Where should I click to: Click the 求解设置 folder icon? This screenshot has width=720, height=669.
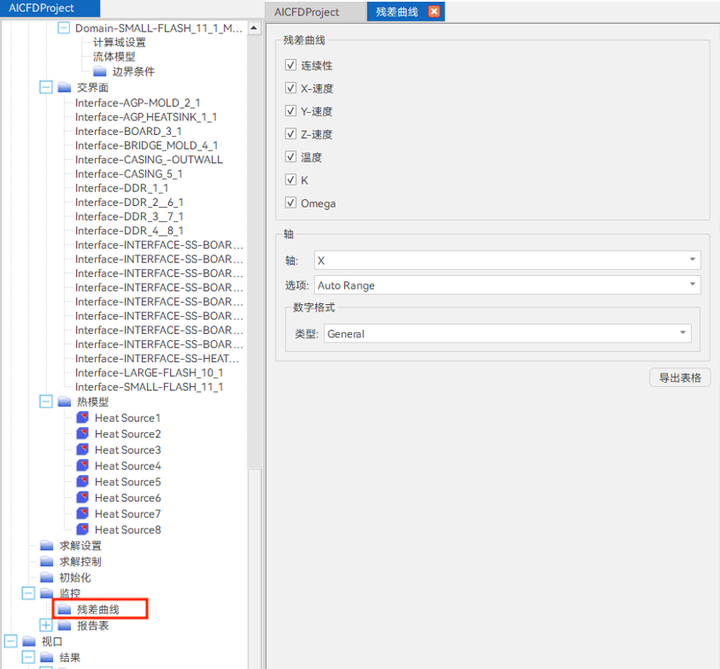(47, 545)
